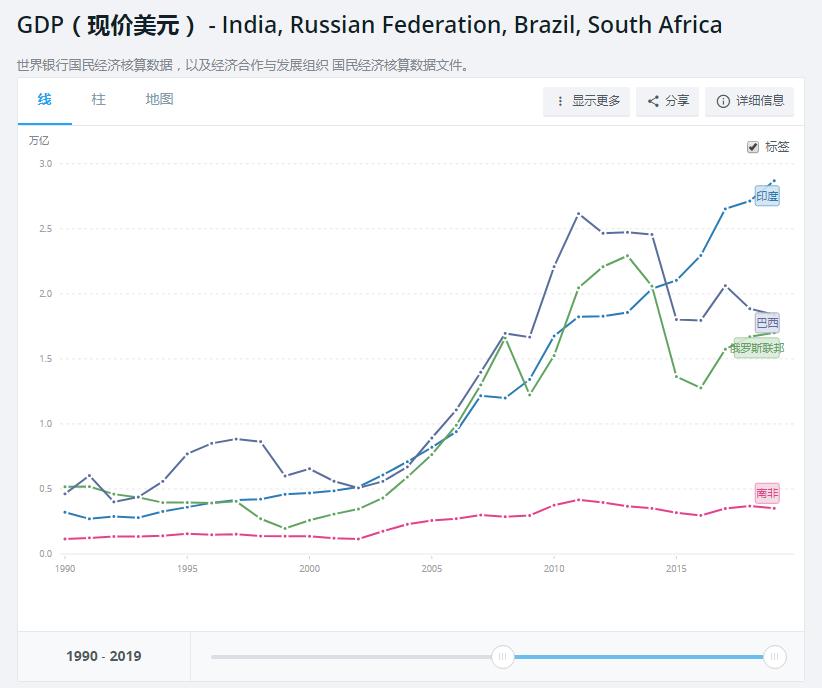This screenshot has height=688, width=822.
Task: Click the info icon beside 详细信息
Action: pos(723,101)
